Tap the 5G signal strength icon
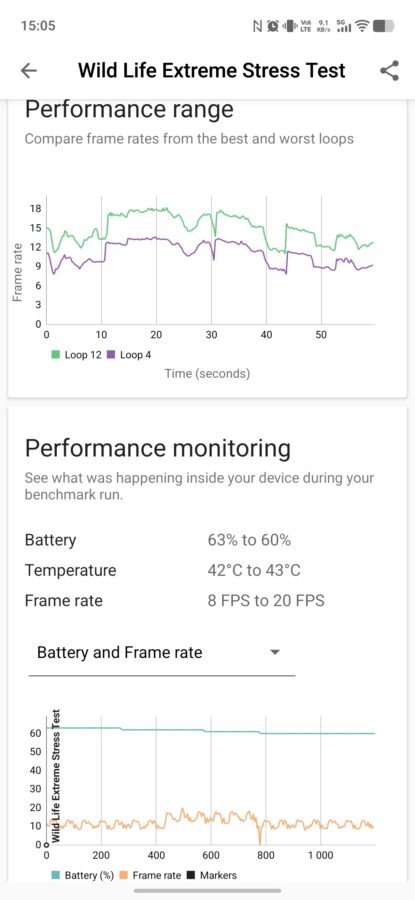 [343, 26]
